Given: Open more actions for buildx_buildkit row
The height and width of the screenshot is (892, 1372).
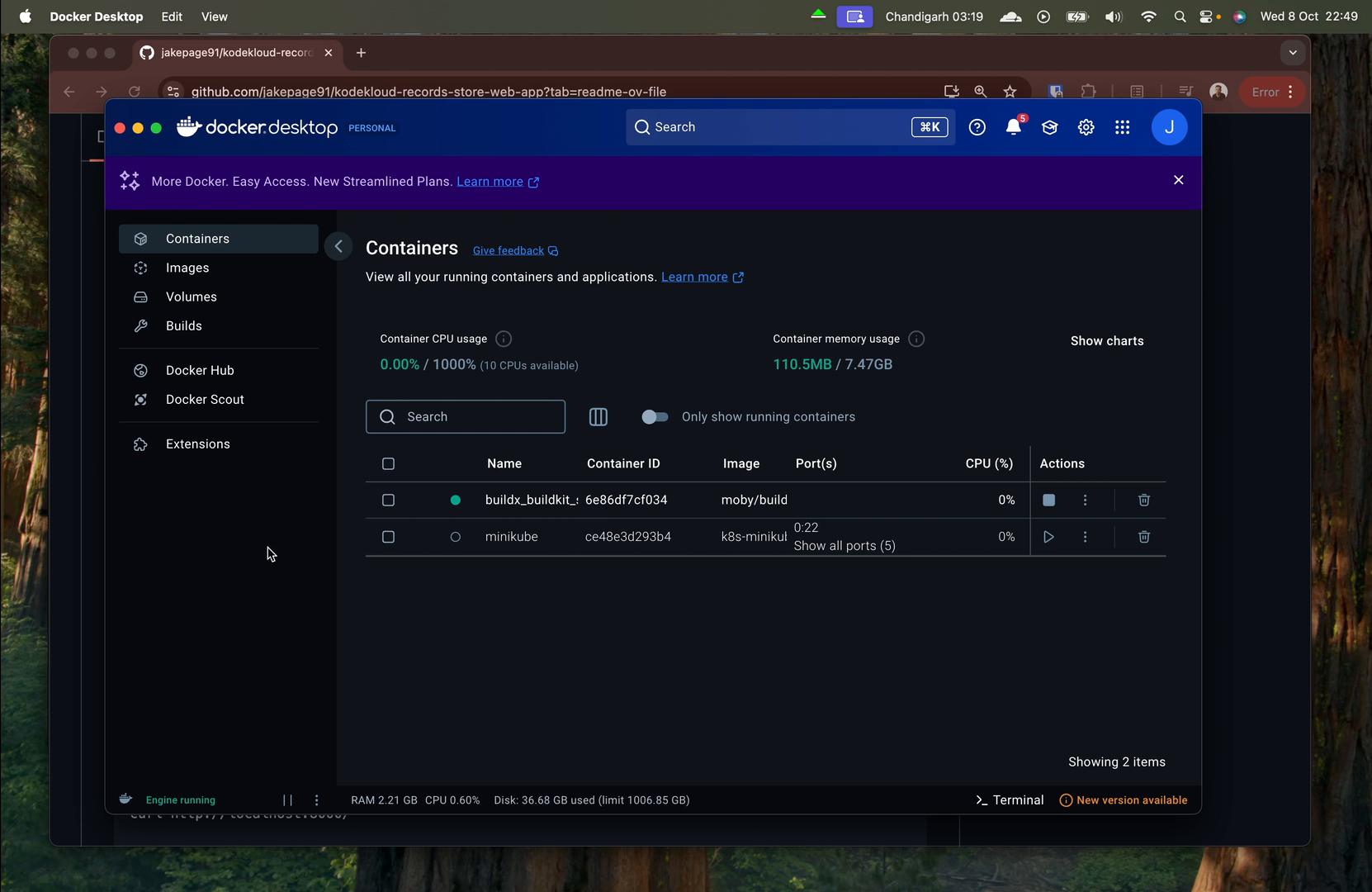Looking at the screenshot, I should click(x=1085, y=500).
